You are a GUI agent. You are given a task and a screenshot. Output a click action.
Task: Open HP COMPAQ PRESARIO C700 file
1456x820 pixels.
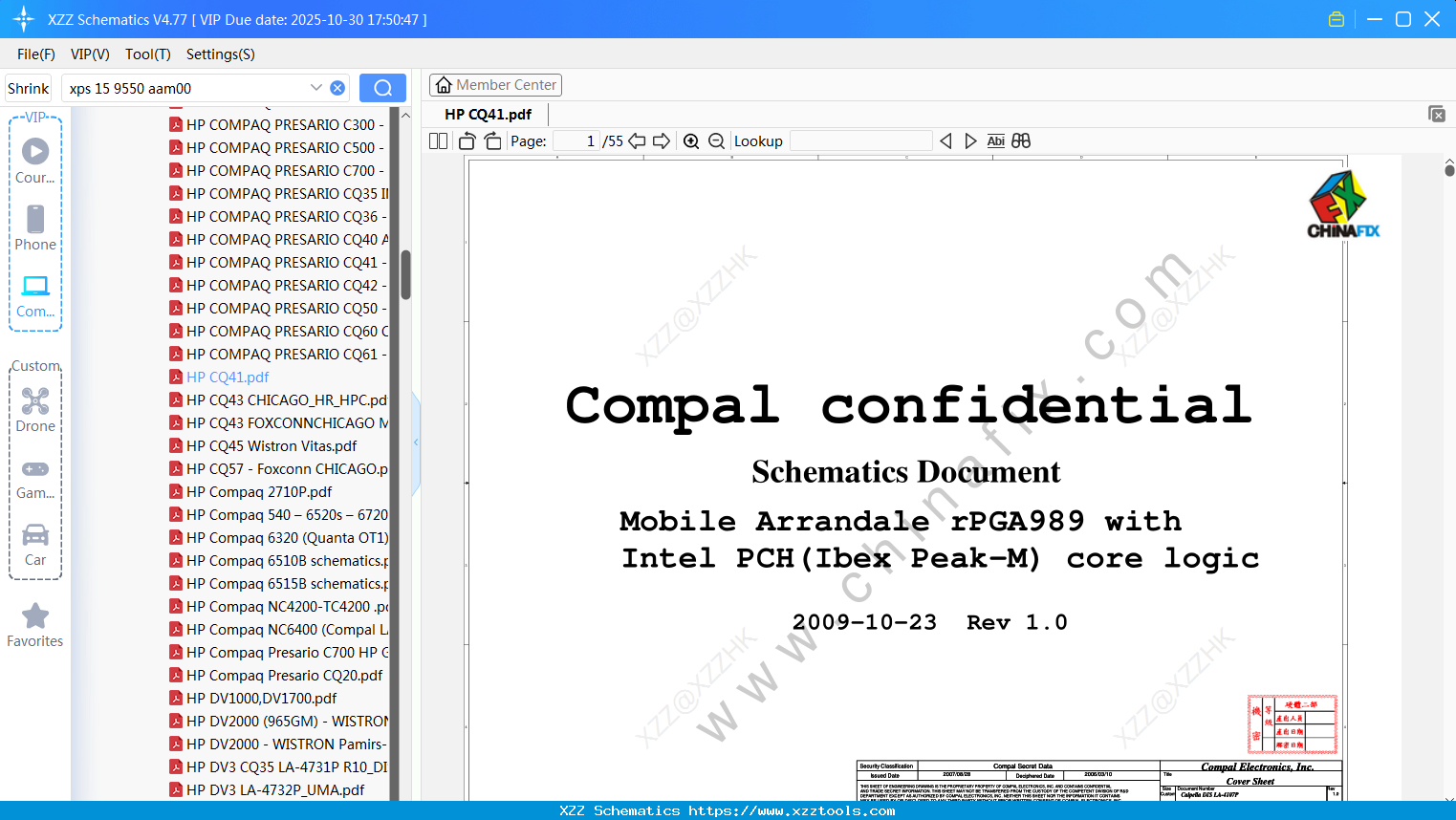pos(278,170)
